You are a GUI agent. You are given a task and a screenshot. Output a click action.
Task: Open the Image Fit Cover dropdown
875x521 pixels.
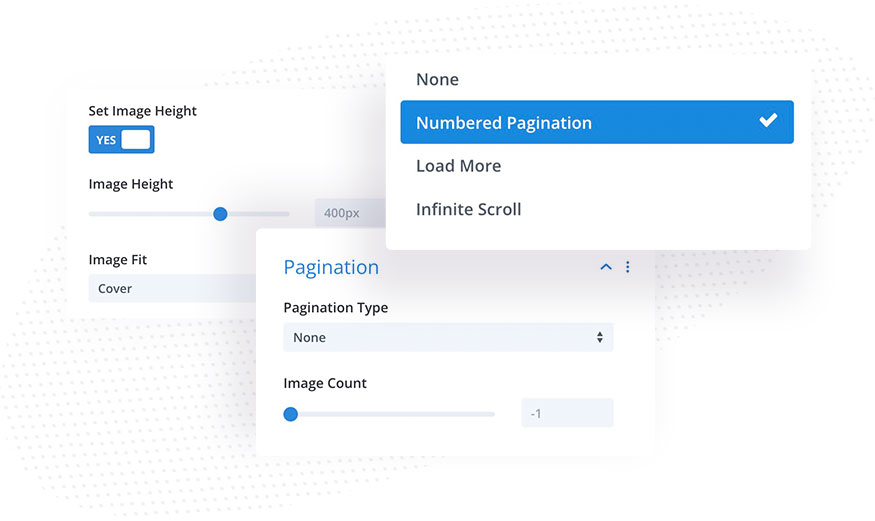pyautogui.click(x=172, y=288)
